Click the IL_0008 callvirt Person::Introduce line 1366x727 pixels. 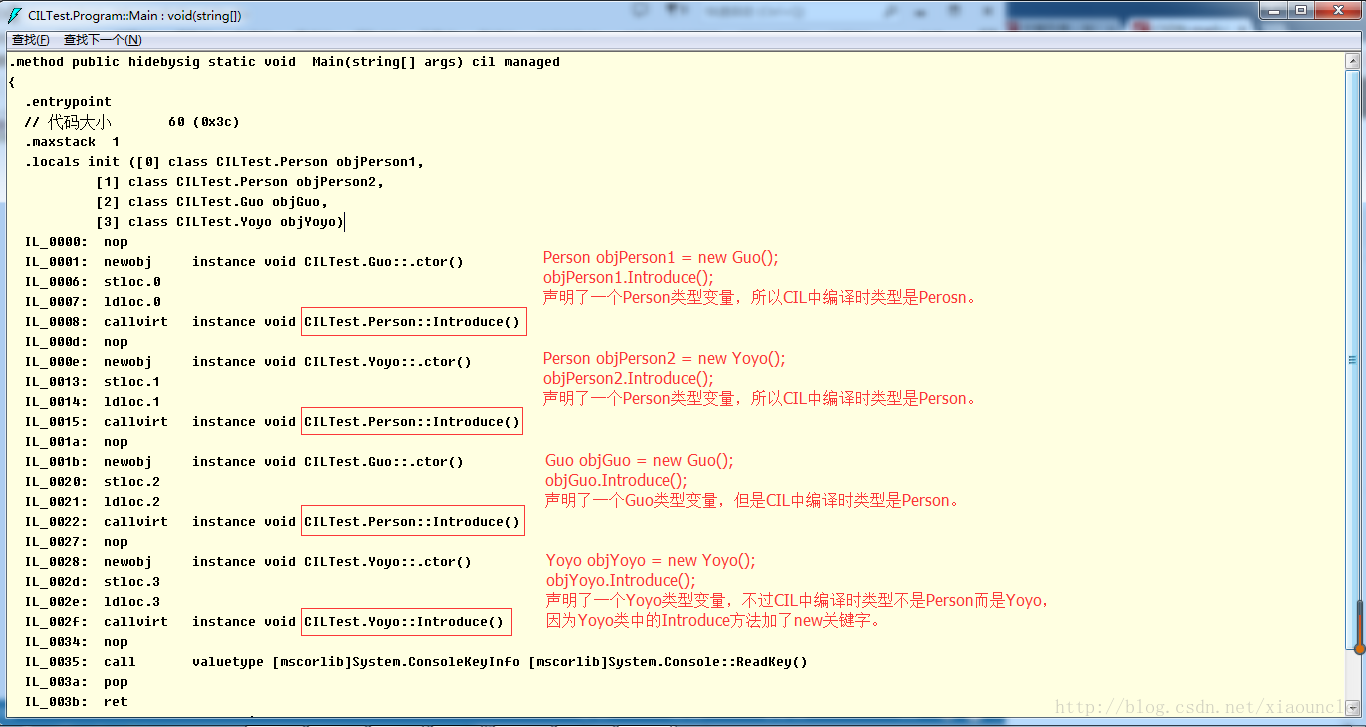pos(272,322)
